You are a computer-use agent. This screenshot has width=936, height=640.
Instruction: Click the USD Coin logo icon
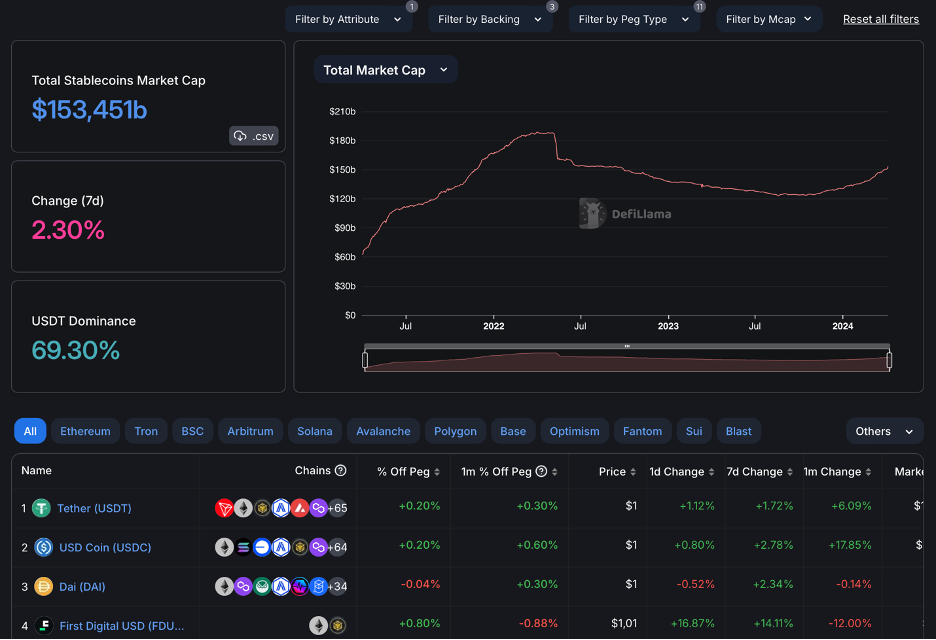(44, 547)
